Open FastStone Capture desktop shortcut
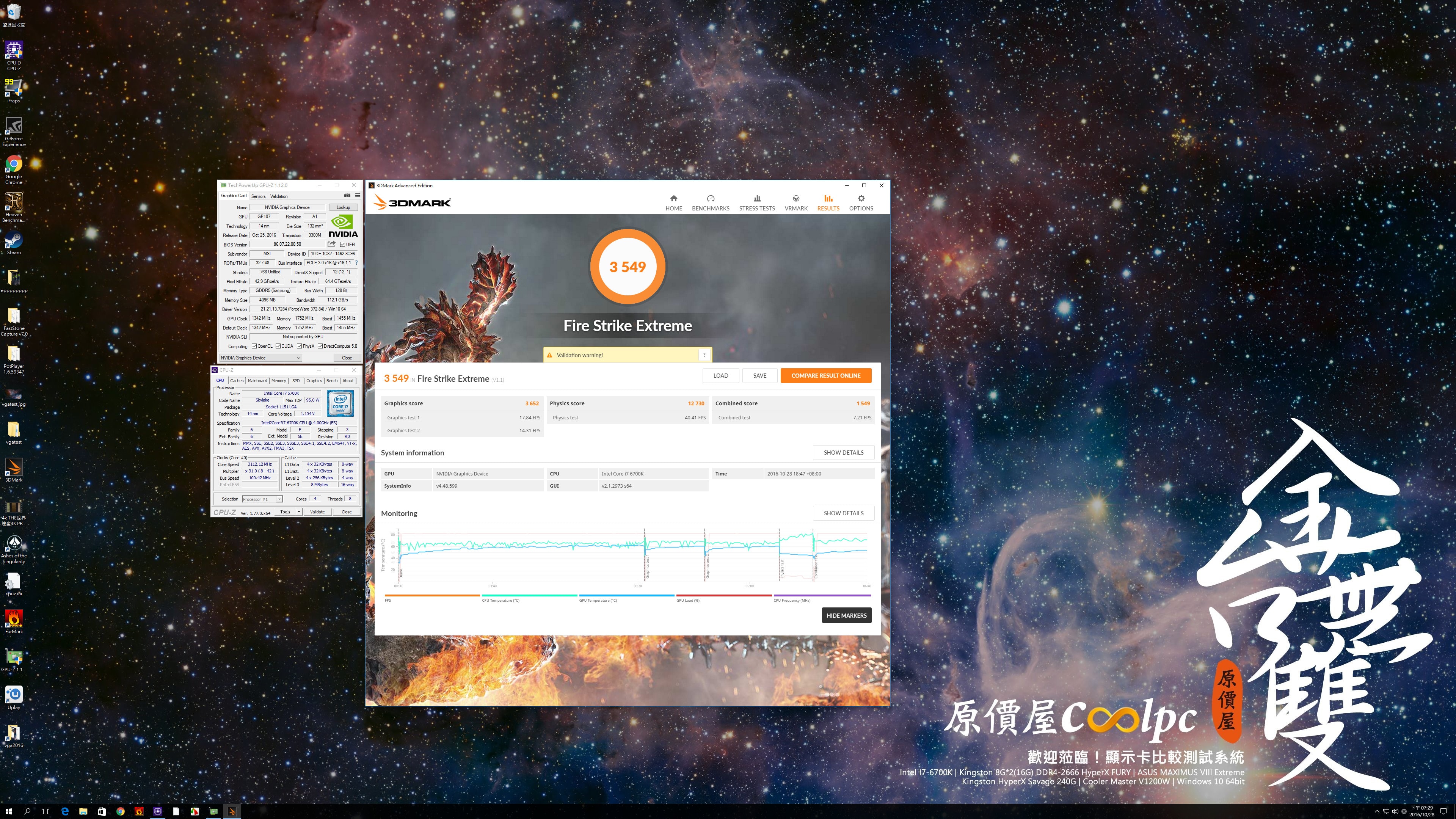The width and height of the screenshot is (1456, 819). pyautogui.click(x=14, y=322)
